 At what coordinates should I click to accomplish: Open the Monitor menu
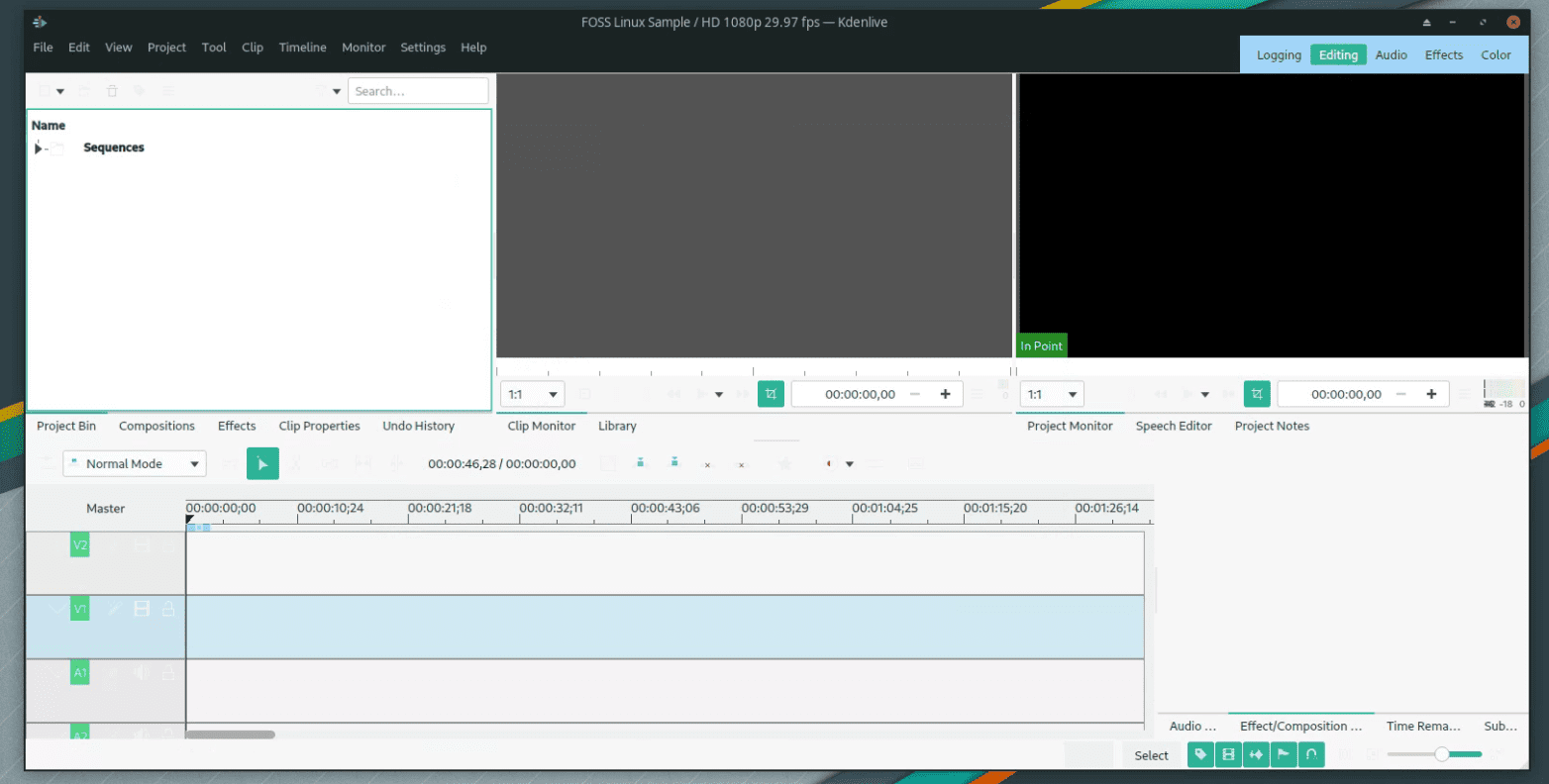(363, 48)
